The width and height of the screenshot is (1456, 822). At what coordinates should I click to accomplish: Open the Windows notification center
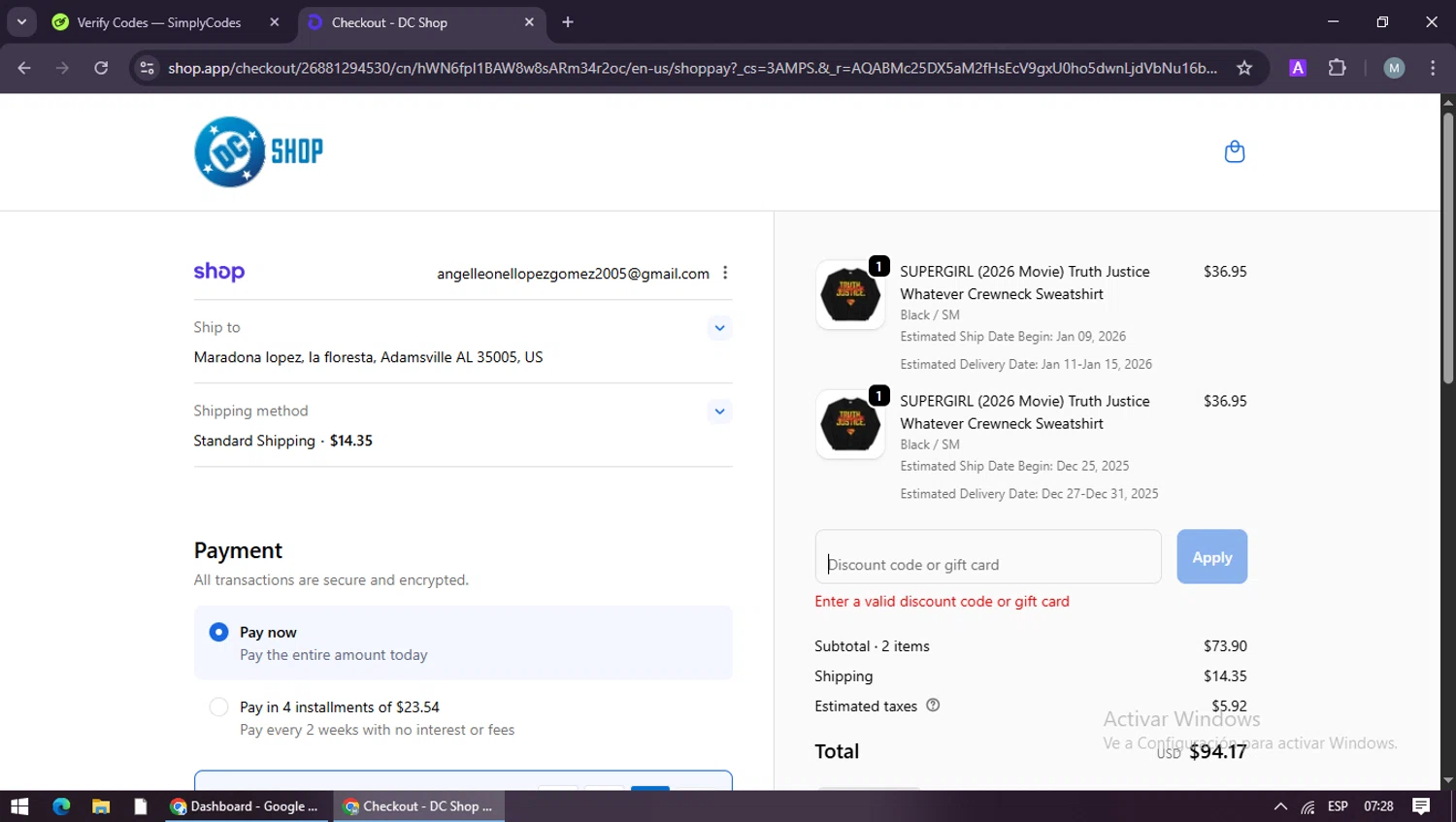pos(1421,806)
